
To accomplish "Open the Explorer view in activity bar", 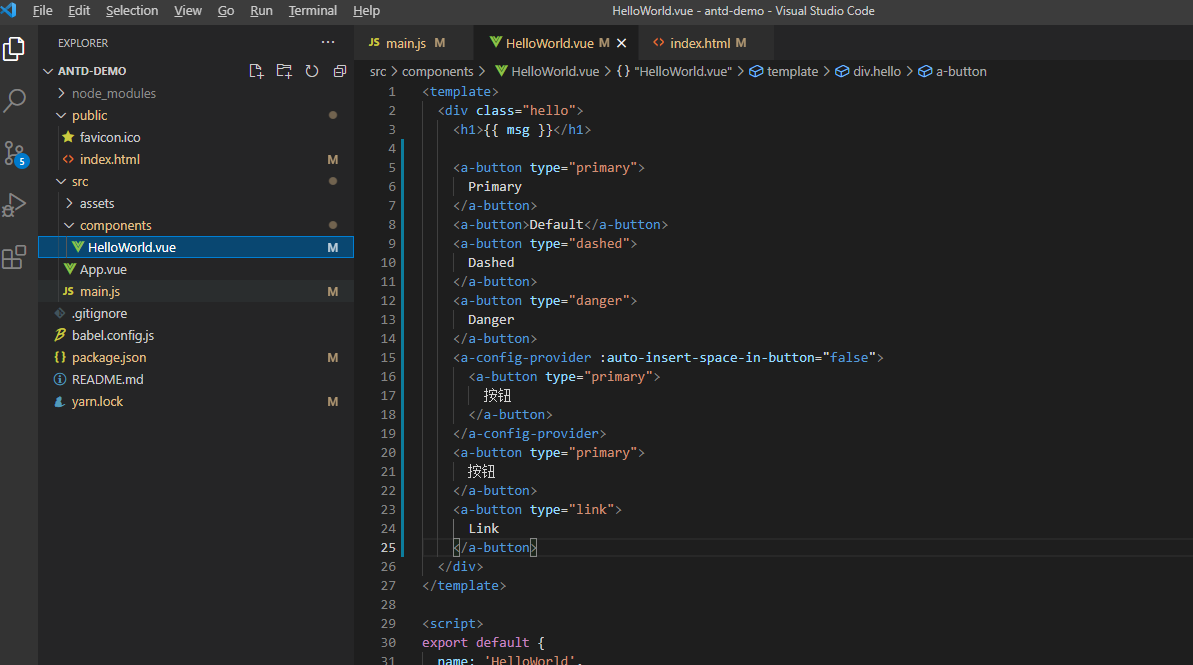I will 14,49.
